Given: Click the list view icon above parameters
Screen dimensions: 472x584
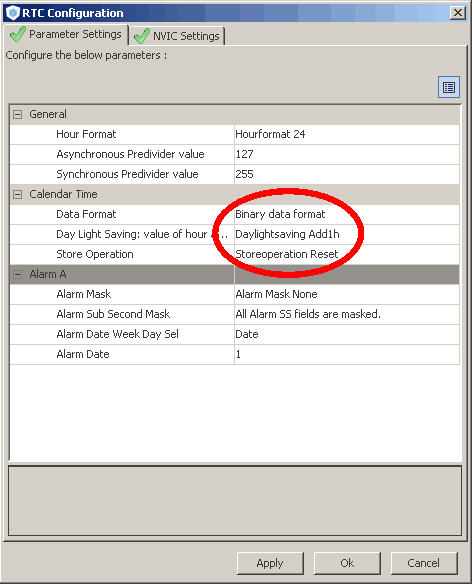Looking at the screenshot, I should (449, 87).
